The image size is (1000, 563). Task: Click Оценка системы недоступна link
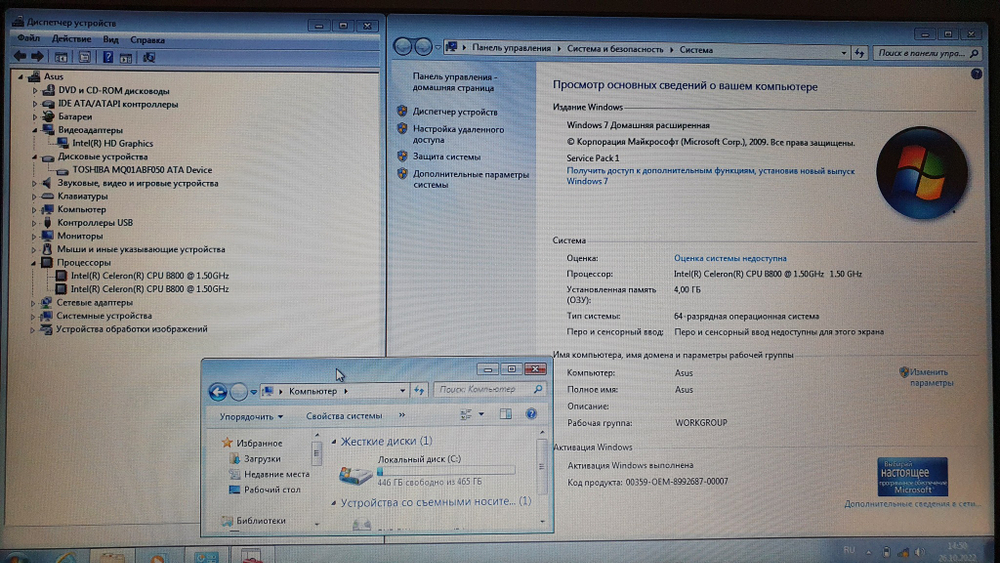730,258
